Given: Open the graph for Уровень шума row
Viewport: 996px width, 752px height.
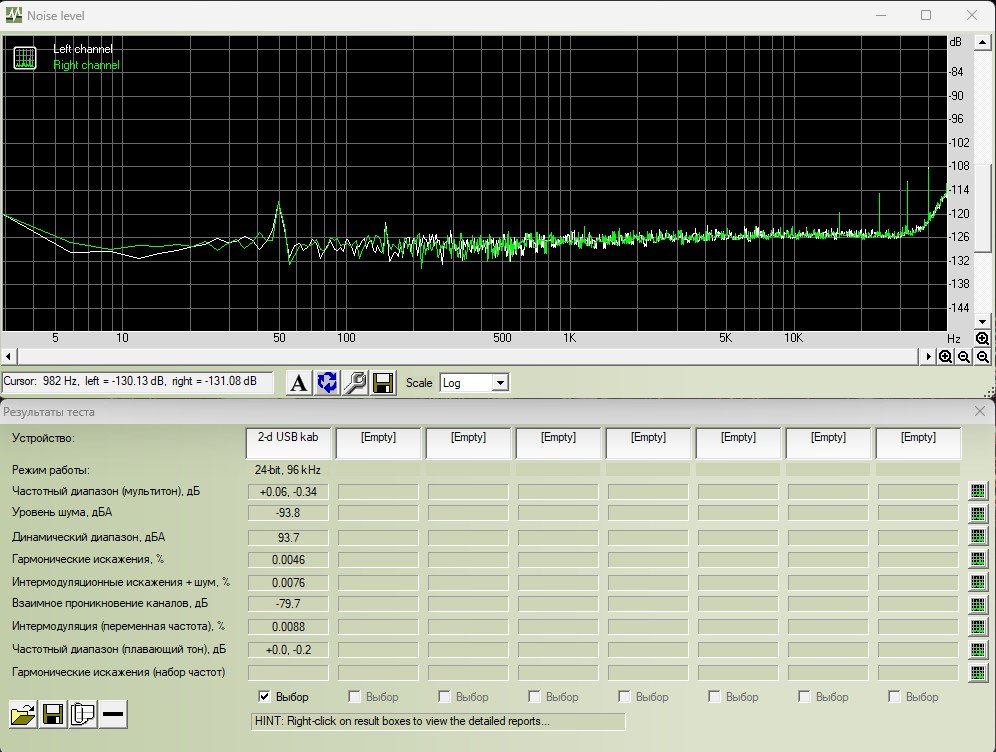Looking at the screenshot, I should [x=978, y=514].
